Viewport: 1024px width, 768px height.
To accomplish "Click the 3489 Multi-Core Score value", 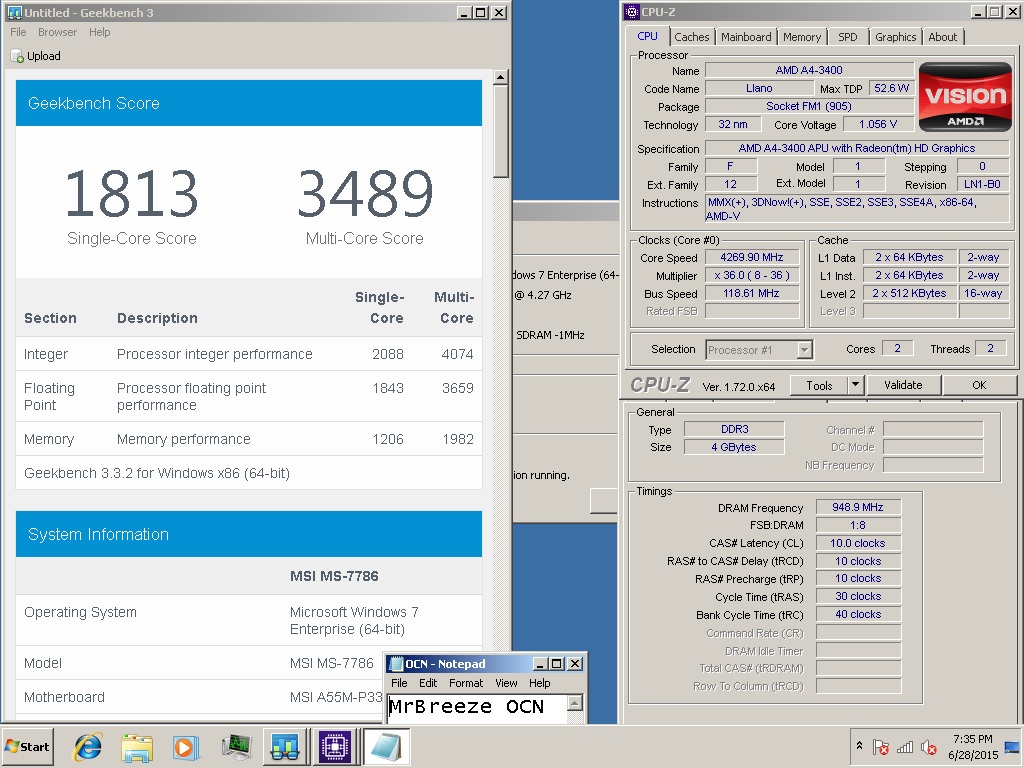I will pyautogui.click(x=364, y=193).
